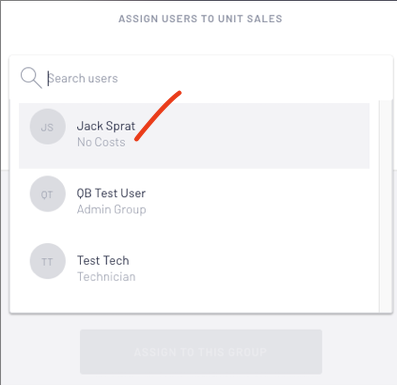Select the QT avatar circle
397x385 pixels.
tap(47, 194)
